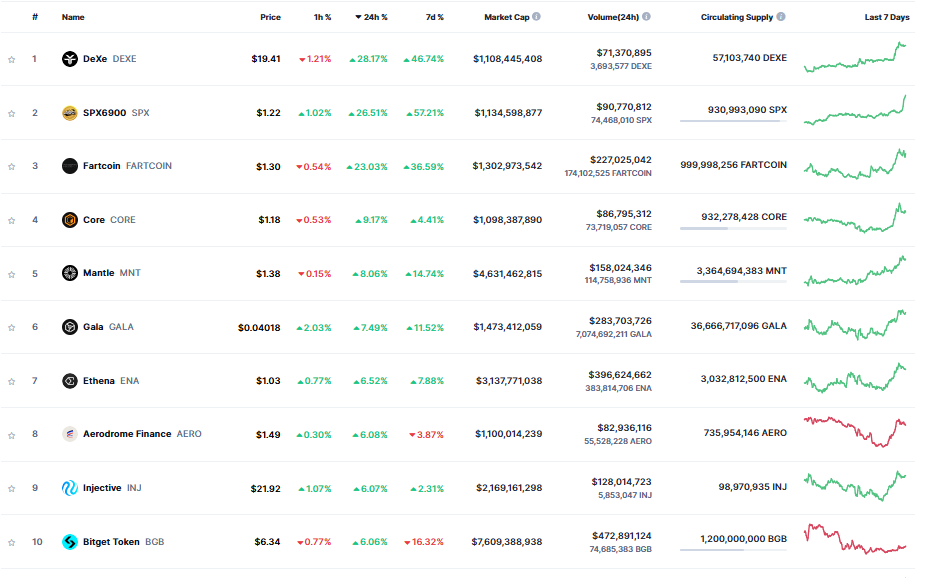927x578 pixels.
Task: Sort table by the 1h % column
Action: 322,17
